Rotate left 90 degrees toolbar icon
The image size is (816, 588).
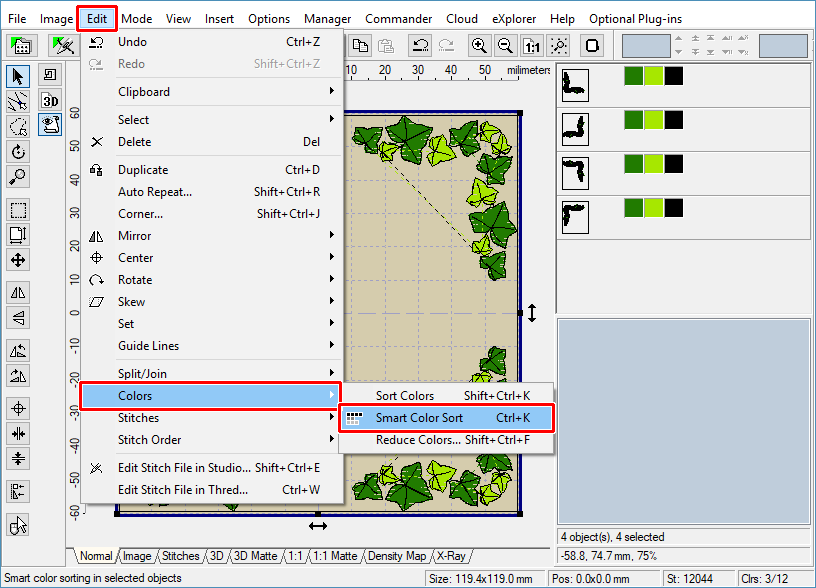tap(18, 351)
